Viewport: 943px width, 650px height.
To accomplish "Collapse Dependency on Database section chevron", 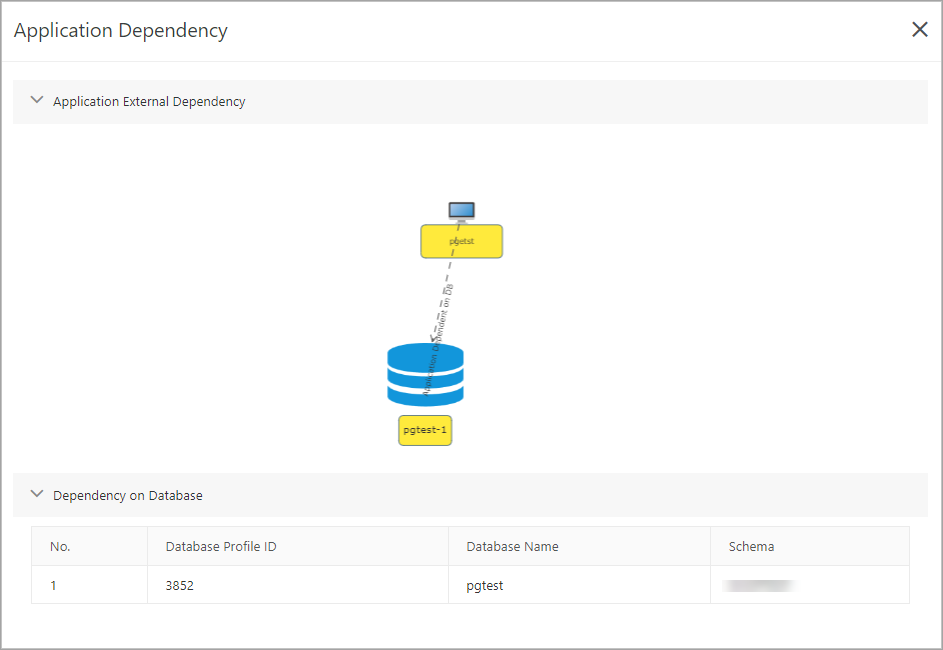I will pyautogui.click(x=38, y=494).
